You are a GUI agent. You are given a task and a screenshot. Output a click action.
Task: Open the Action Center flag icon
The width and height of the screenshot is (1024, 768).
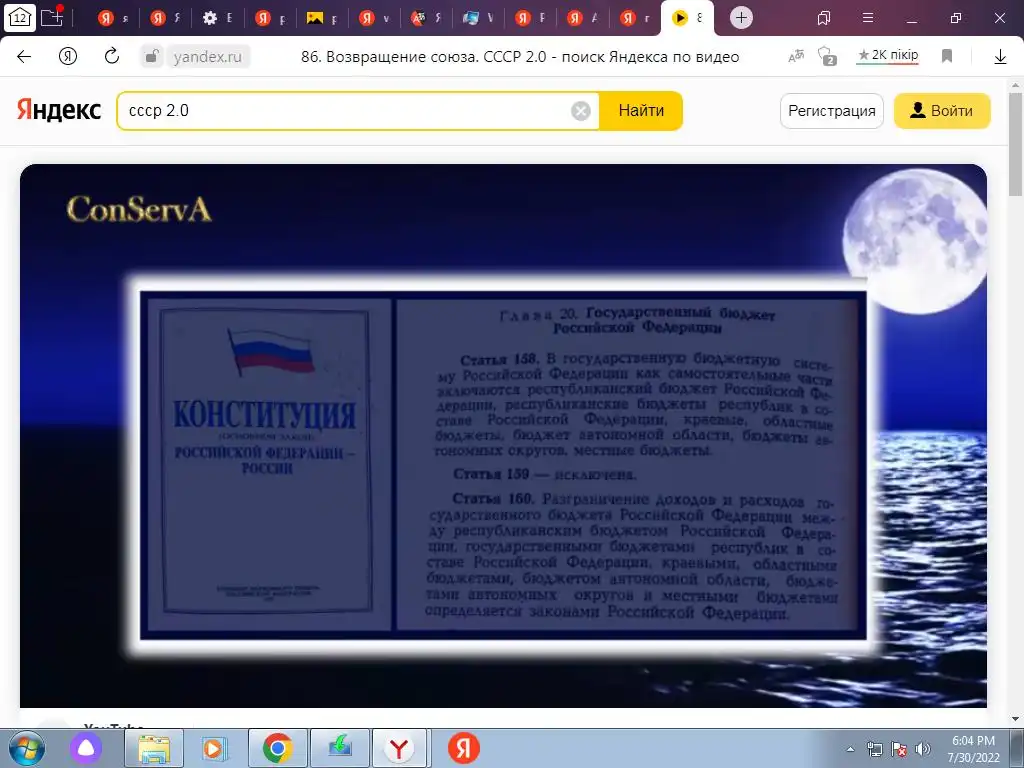(x=899, y=749)
